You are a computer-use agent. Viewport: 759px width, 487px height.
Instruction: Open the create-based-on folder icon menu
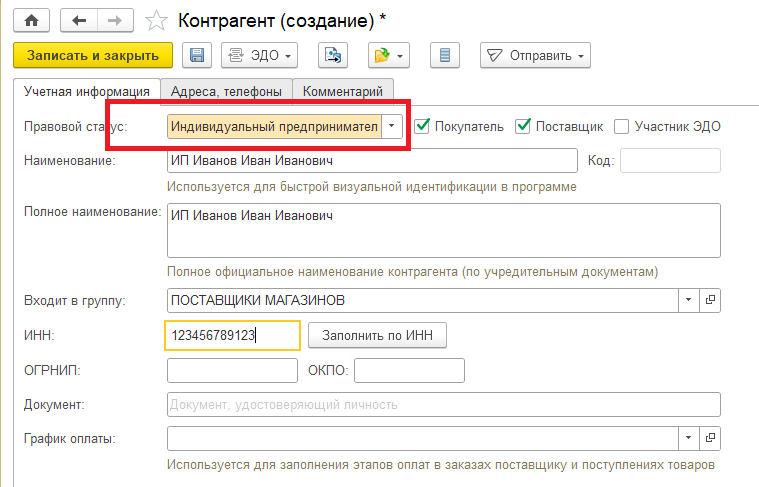(x=388, y=55)
